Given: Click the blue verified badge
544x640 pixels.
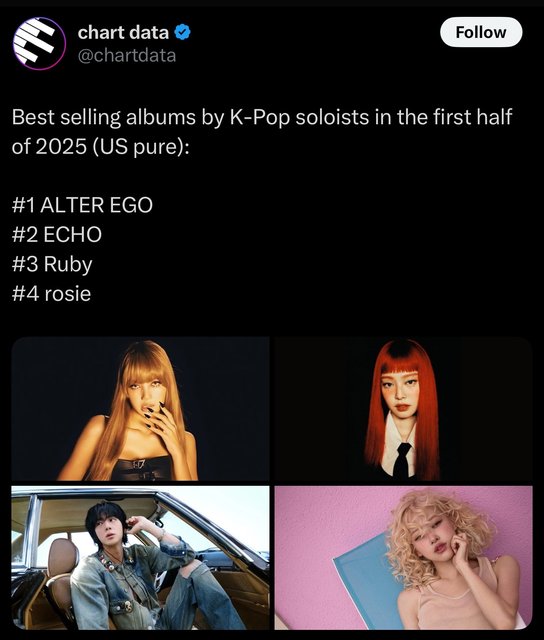Looking at the screenshot, I should (x=182, y=32).
